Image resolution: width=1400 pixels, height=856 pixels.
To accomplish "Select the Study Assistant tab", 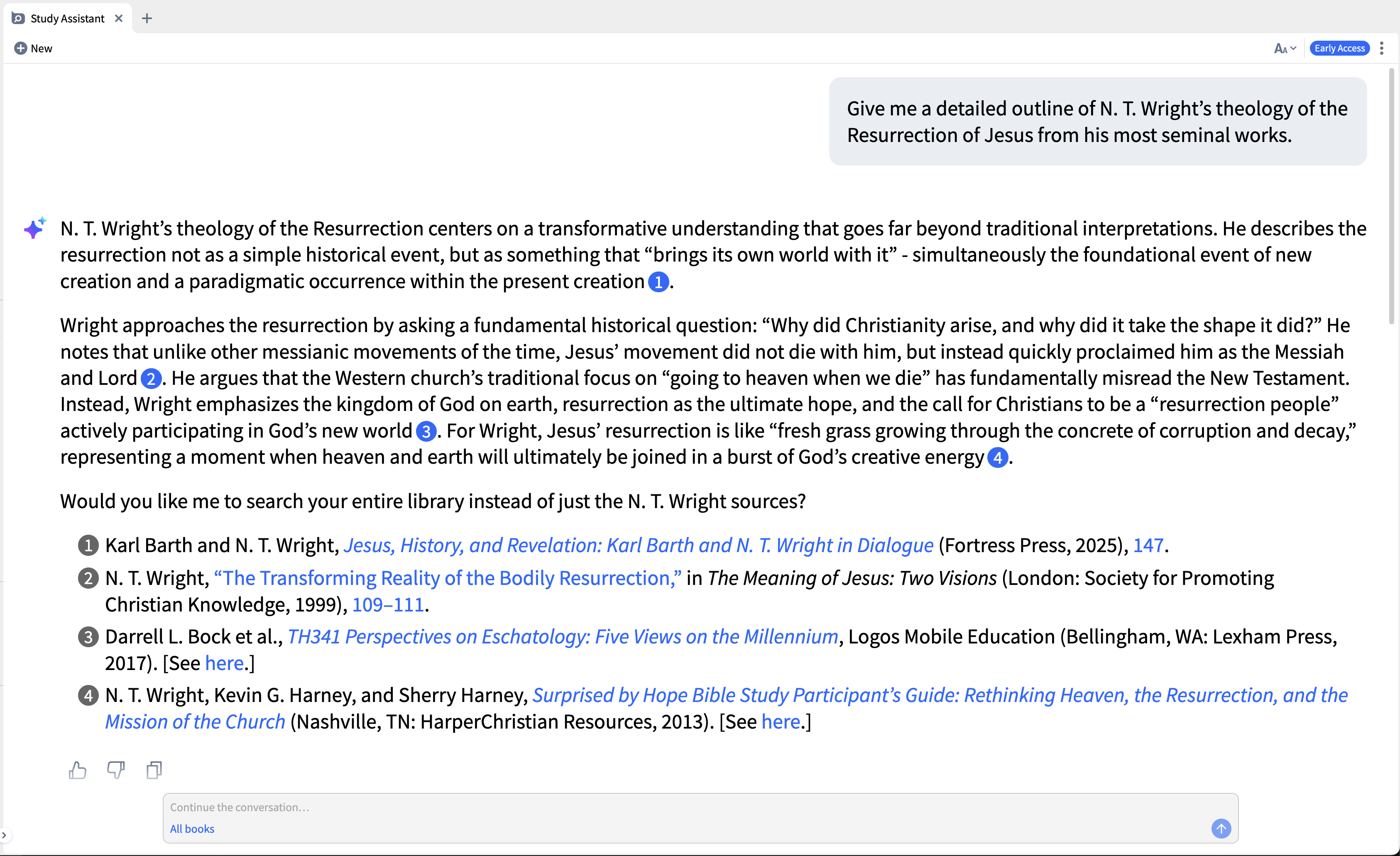I will [x=67, y=18].
